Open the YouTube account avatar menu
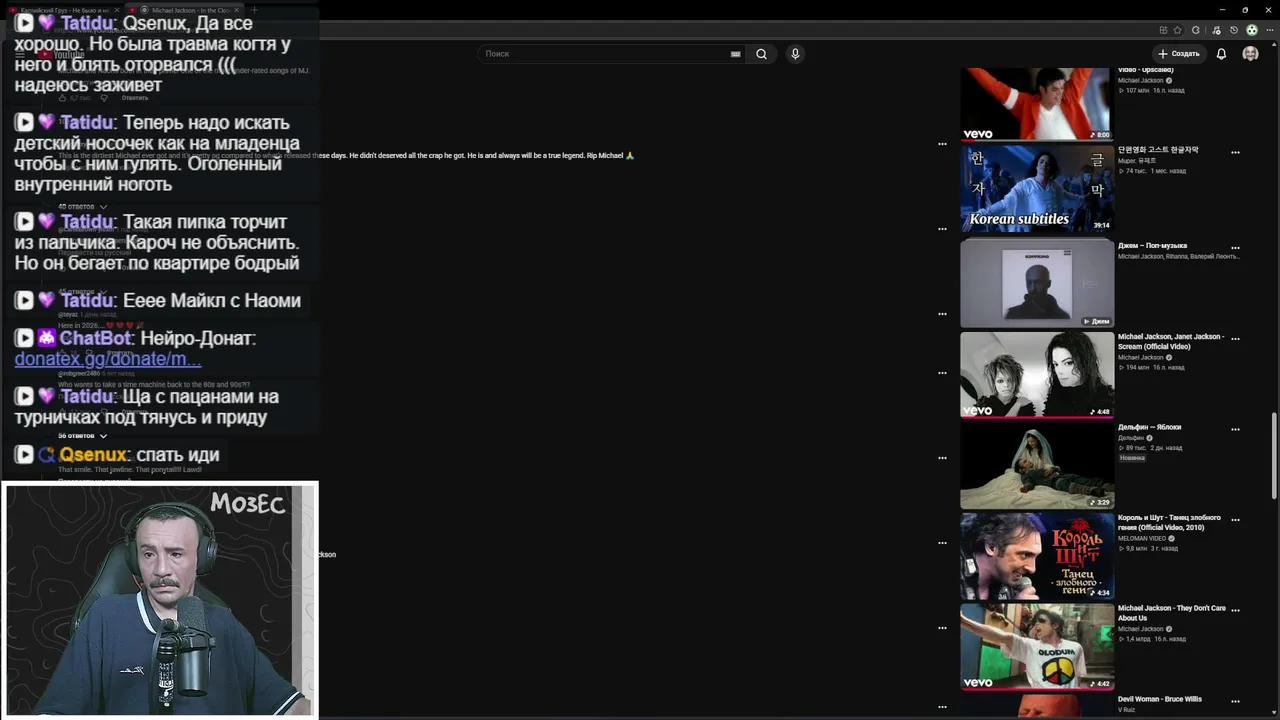 1250,54
